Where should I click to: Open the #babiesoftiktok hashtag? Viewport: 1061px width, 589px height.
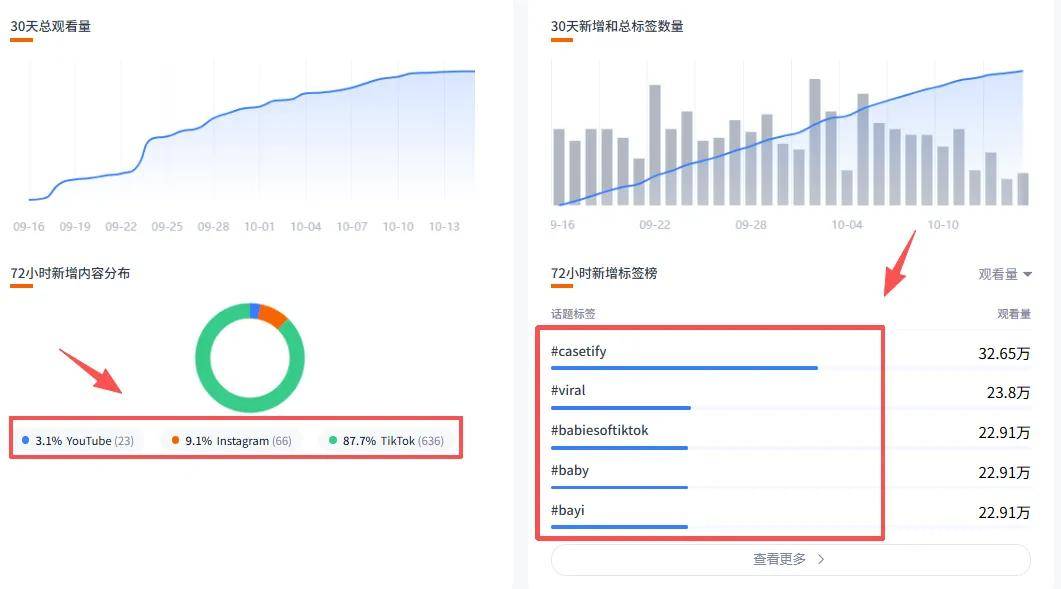click(599, 431)
